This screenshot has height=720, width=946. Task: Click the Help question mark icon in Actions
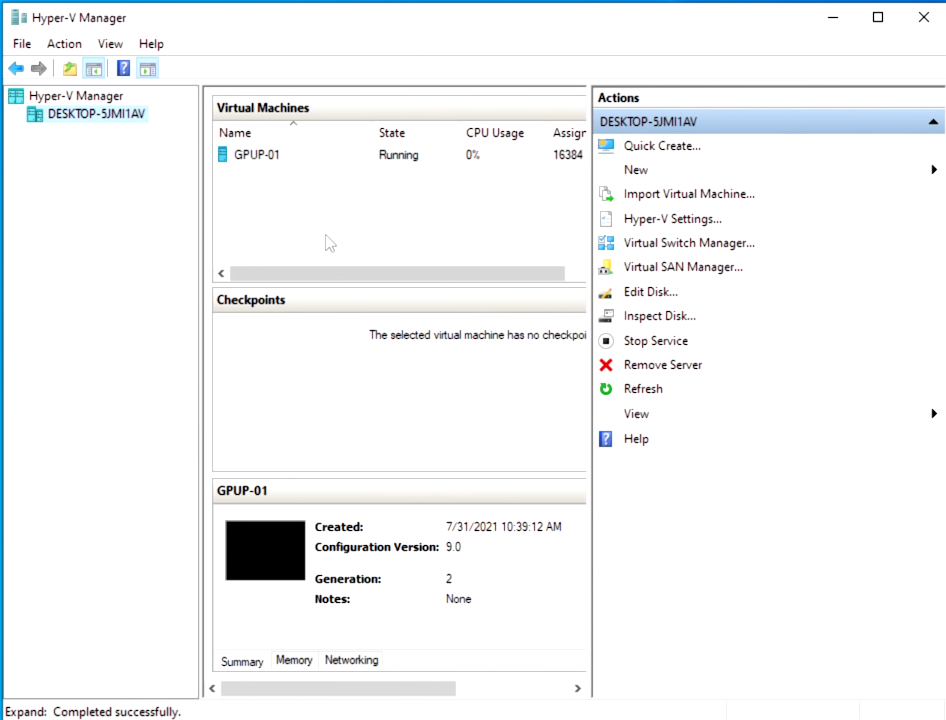tap(606, 439)
